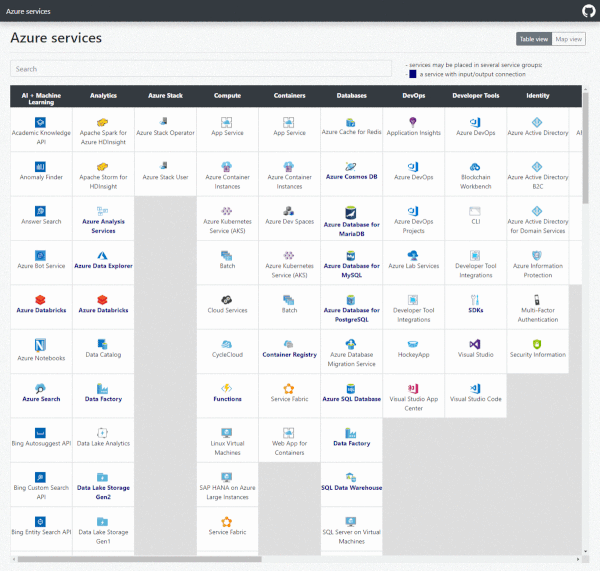Click Azure Database for PostgreSQL label
The width and height of the screenshot is (600, 571).
pyautogui.click(x=351, y=315)
